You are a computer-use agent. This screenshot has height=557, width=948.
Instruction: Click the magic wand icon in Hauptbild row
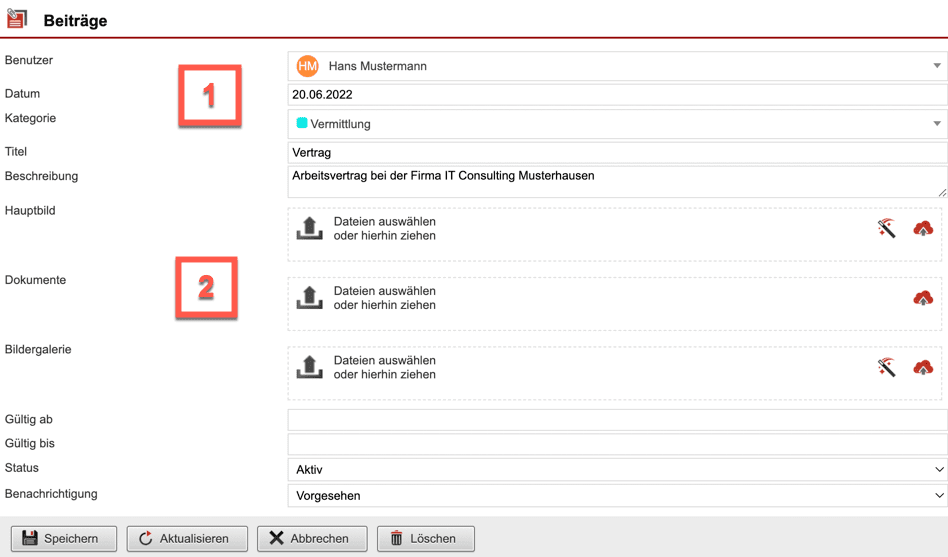[x=886, y=229]
